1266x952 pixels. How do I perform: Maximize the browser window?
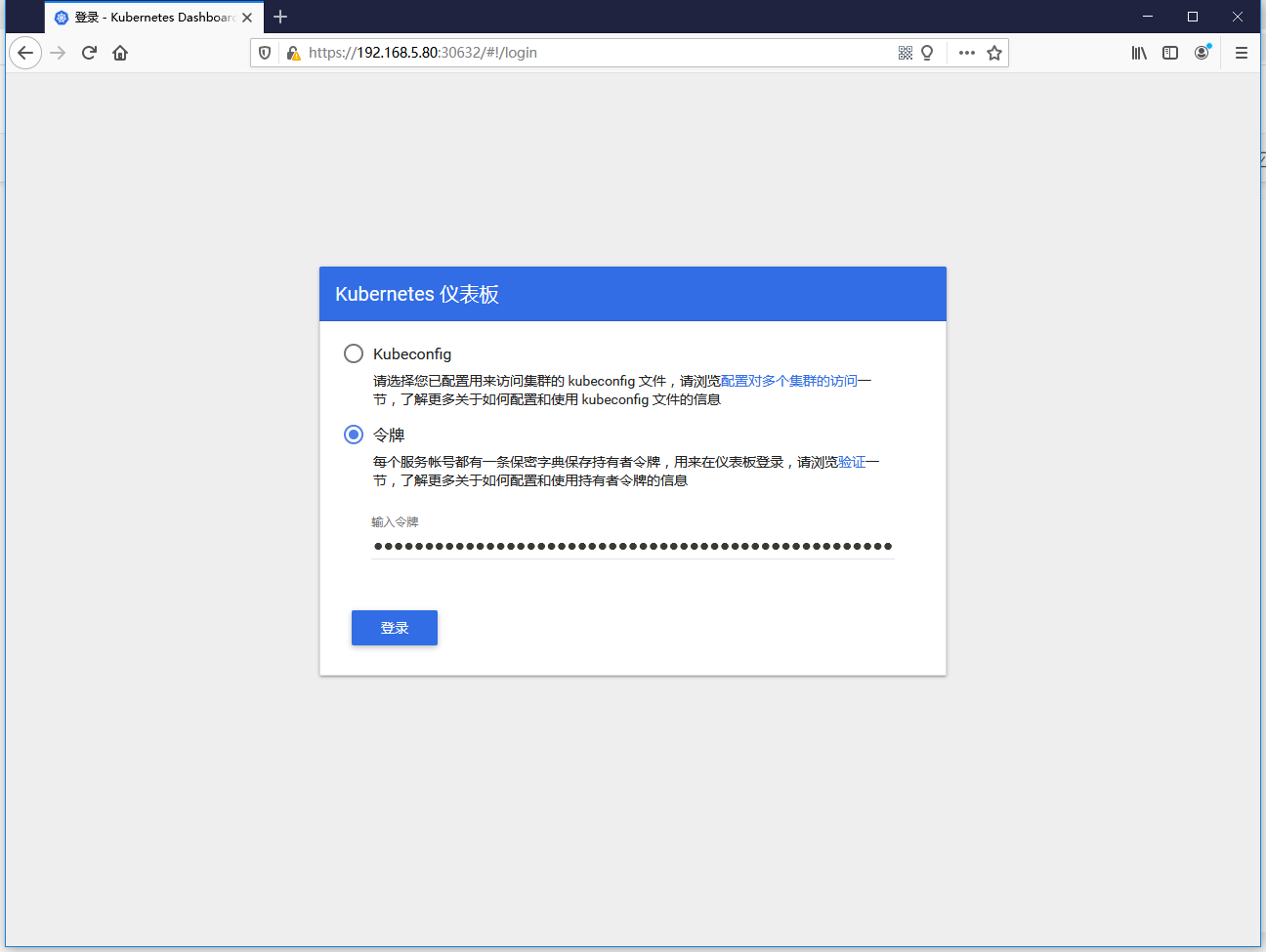(1193, 17)
